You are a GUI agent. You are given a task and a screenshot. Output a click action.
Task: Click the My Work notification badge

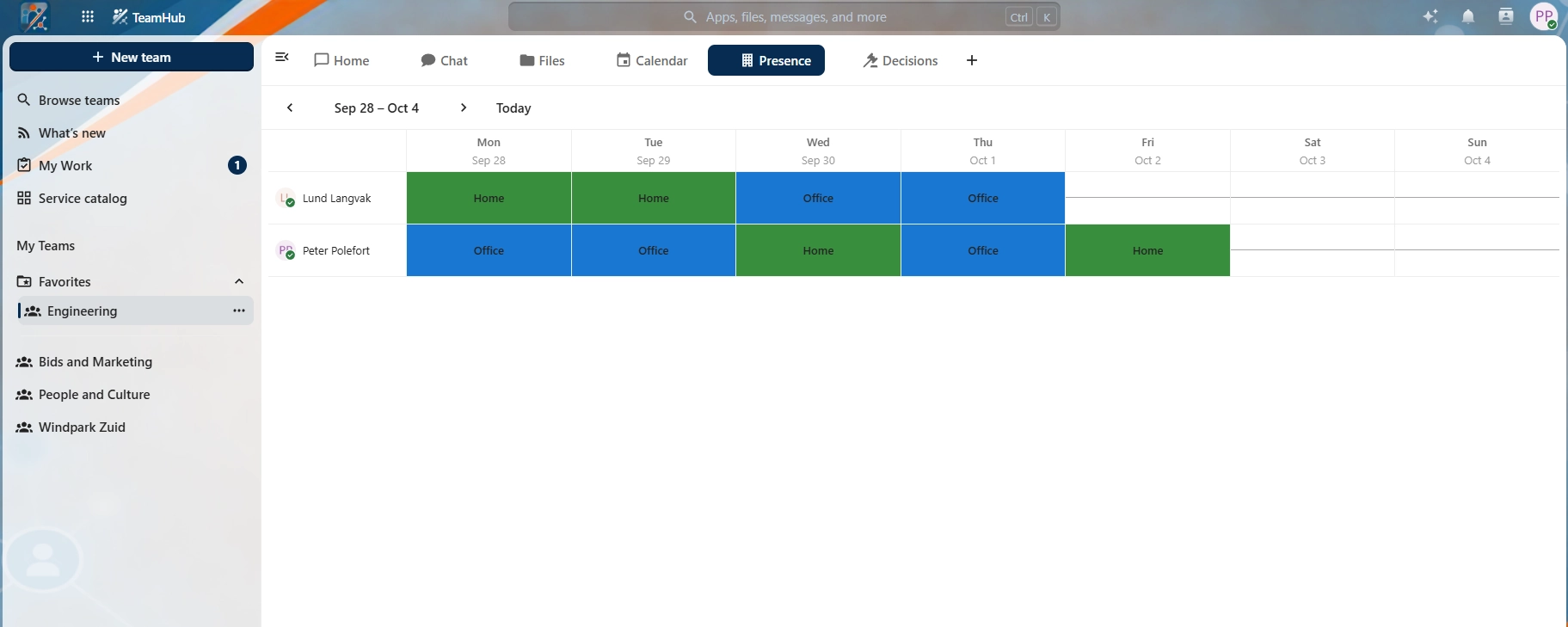237,165
